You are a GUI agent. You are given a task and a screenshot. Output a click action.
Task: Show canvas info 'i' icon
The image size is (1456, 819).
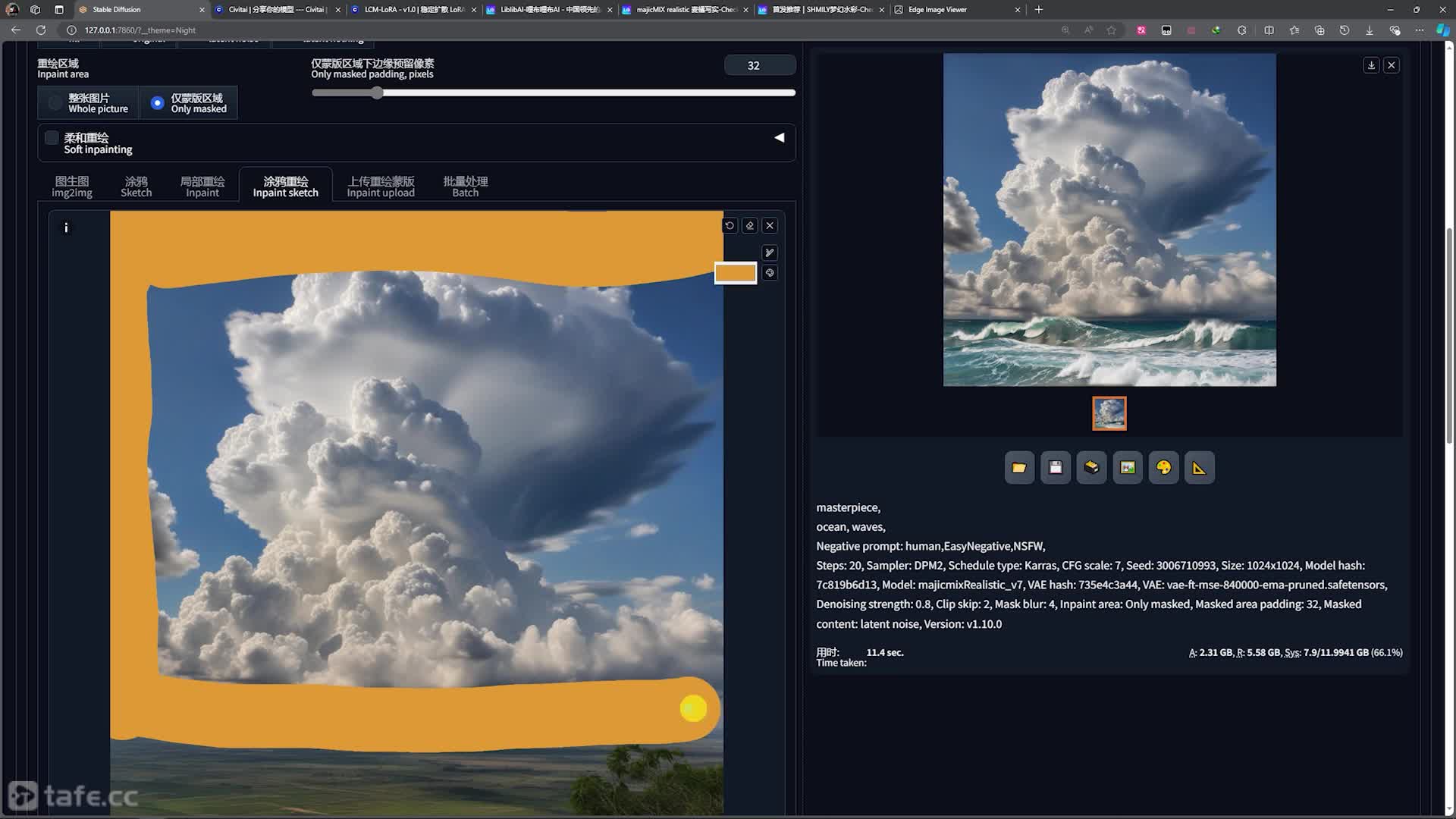click(66, 227)
